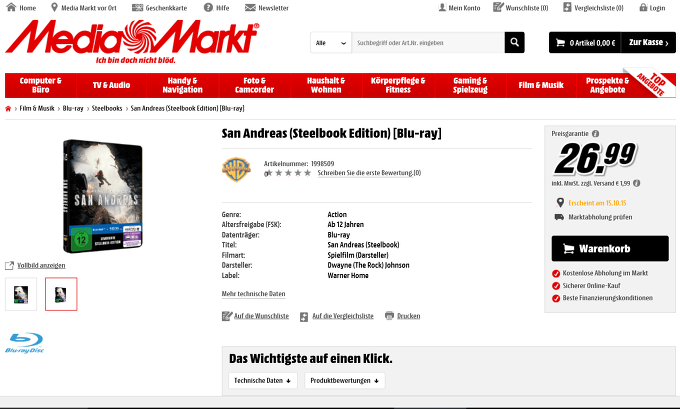Click the shipping cost info icon
Viewport: 680px width, 409px height.
(x=636, y=183)
